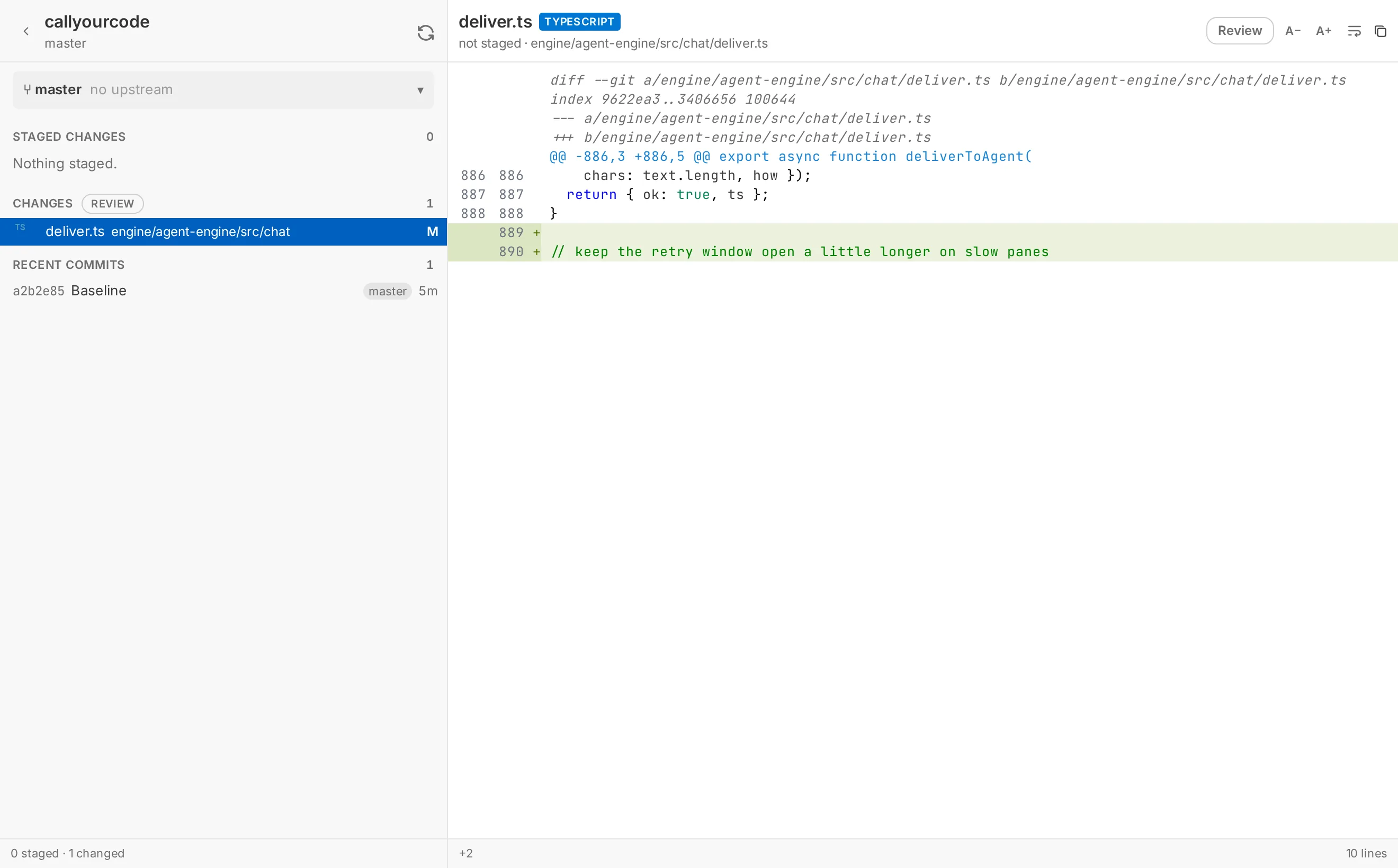Click REVIEW pill beside CHANGES
The width and height of the screenshot is (1398, 868).
click(113, 204)
